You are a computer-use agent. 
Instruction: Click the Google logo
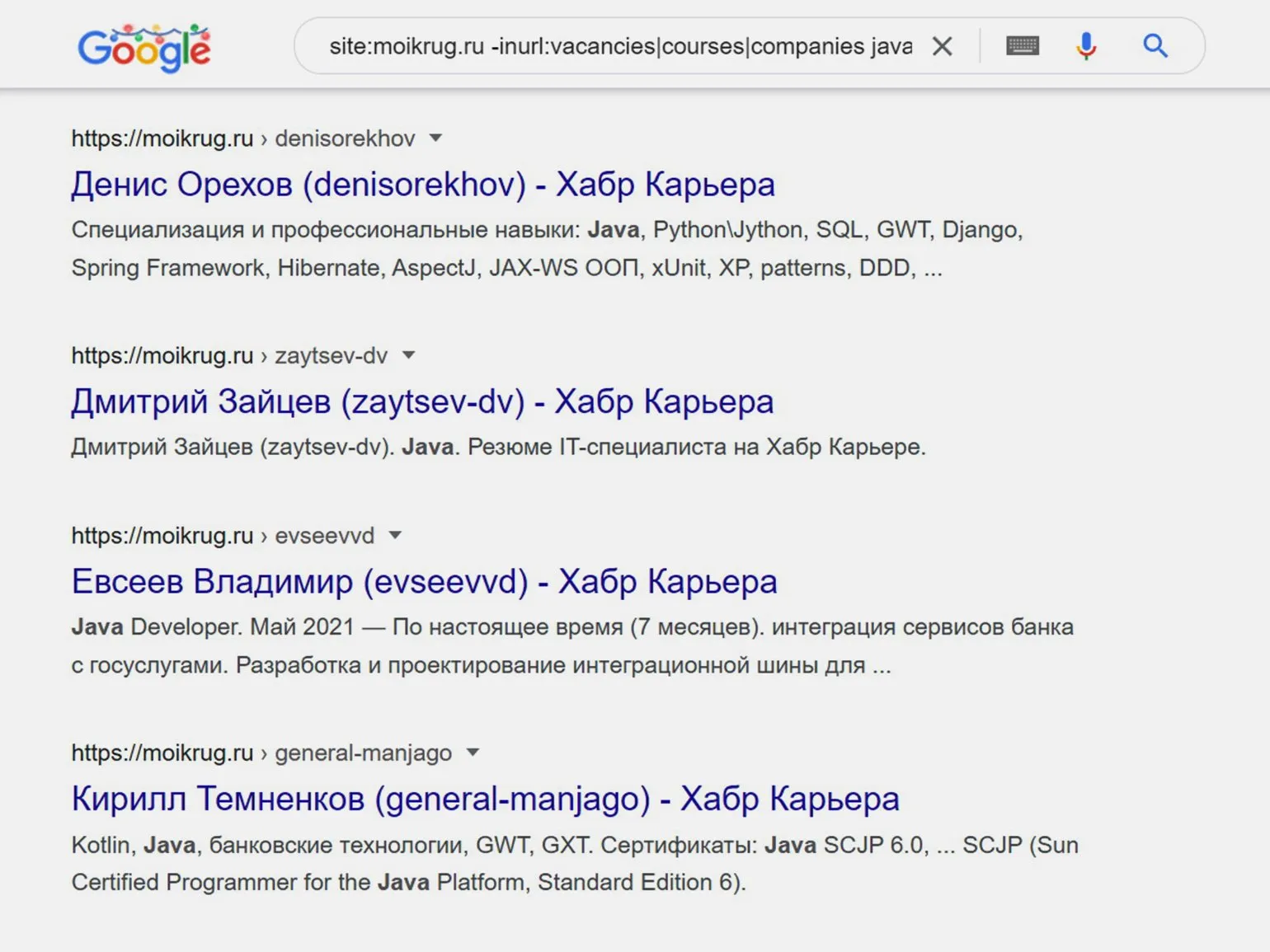pos(144,48)
